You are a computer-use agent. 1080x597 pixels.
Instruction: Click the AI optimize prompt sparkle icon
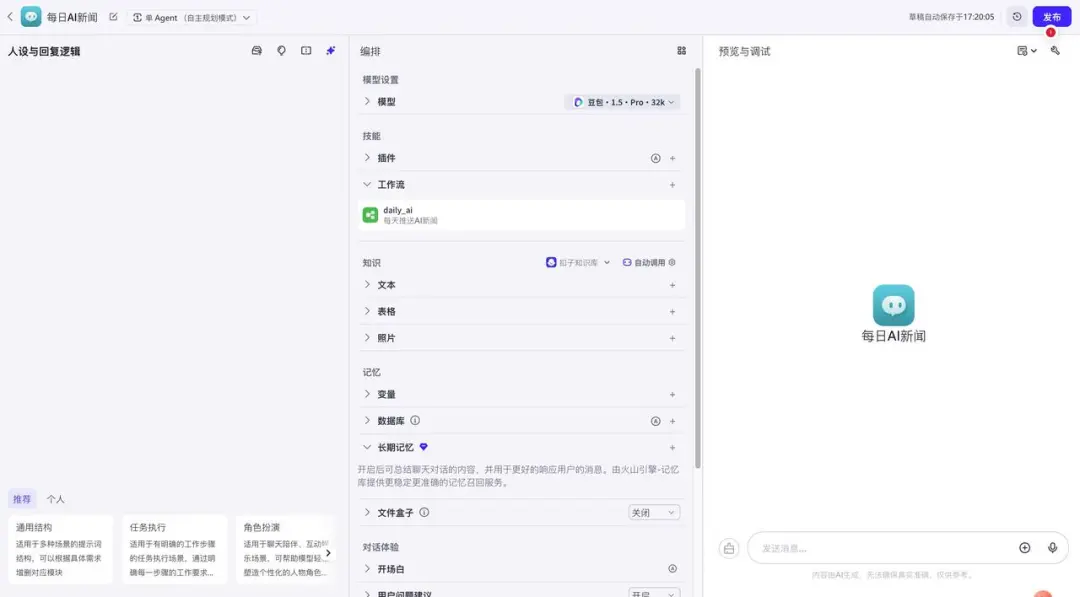(331, 50)
